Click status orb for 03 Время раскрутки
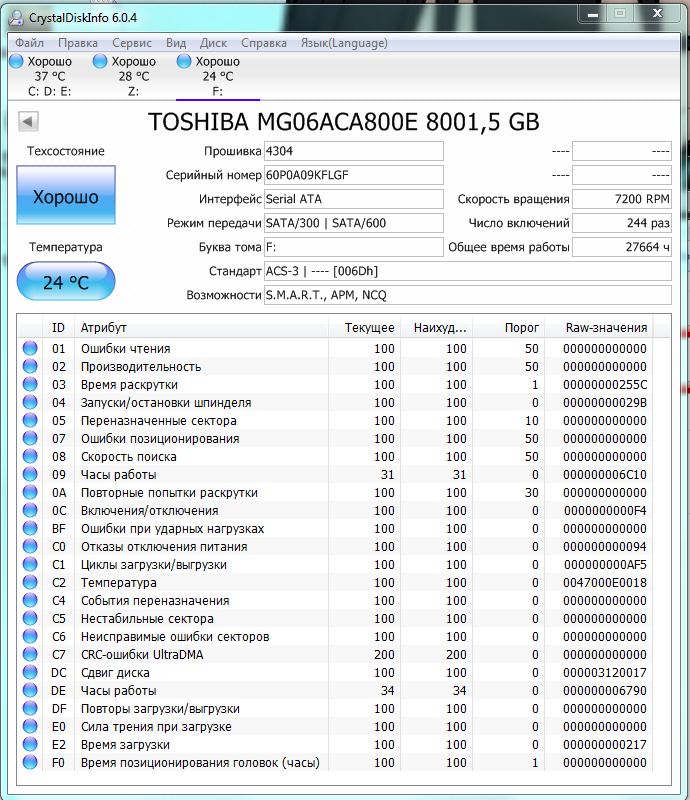 30,384
